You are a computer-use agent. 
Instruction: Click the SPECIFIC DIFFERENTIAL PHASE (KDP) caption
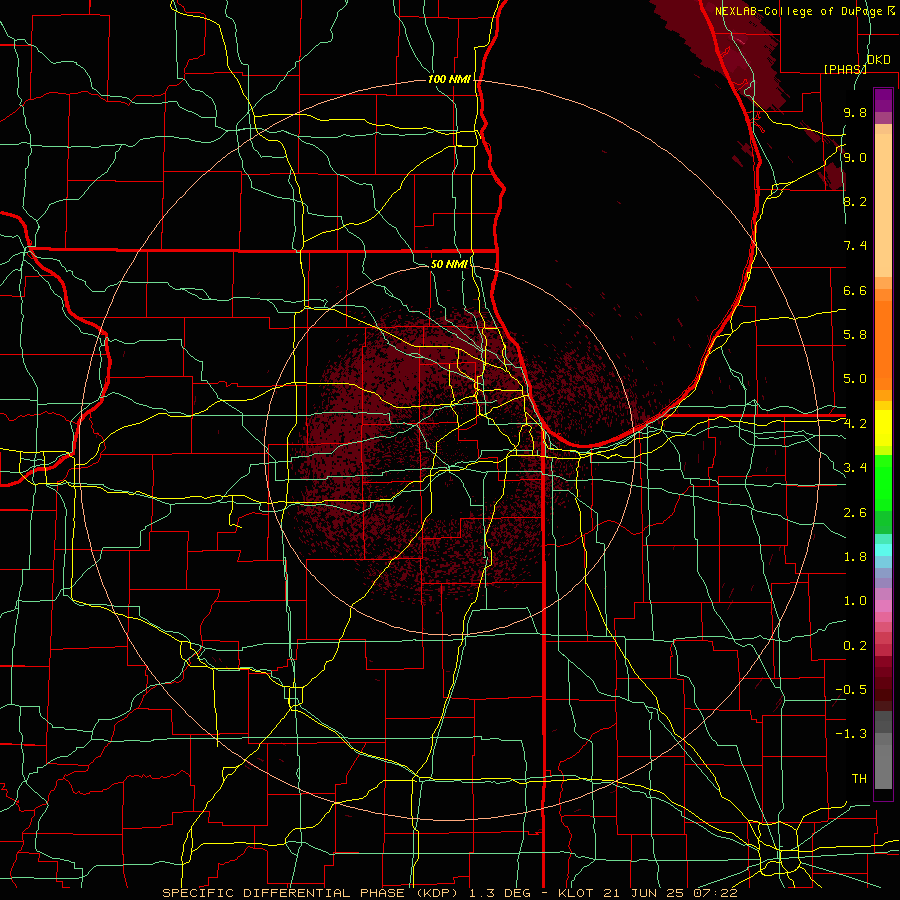[x=312, y=893]
